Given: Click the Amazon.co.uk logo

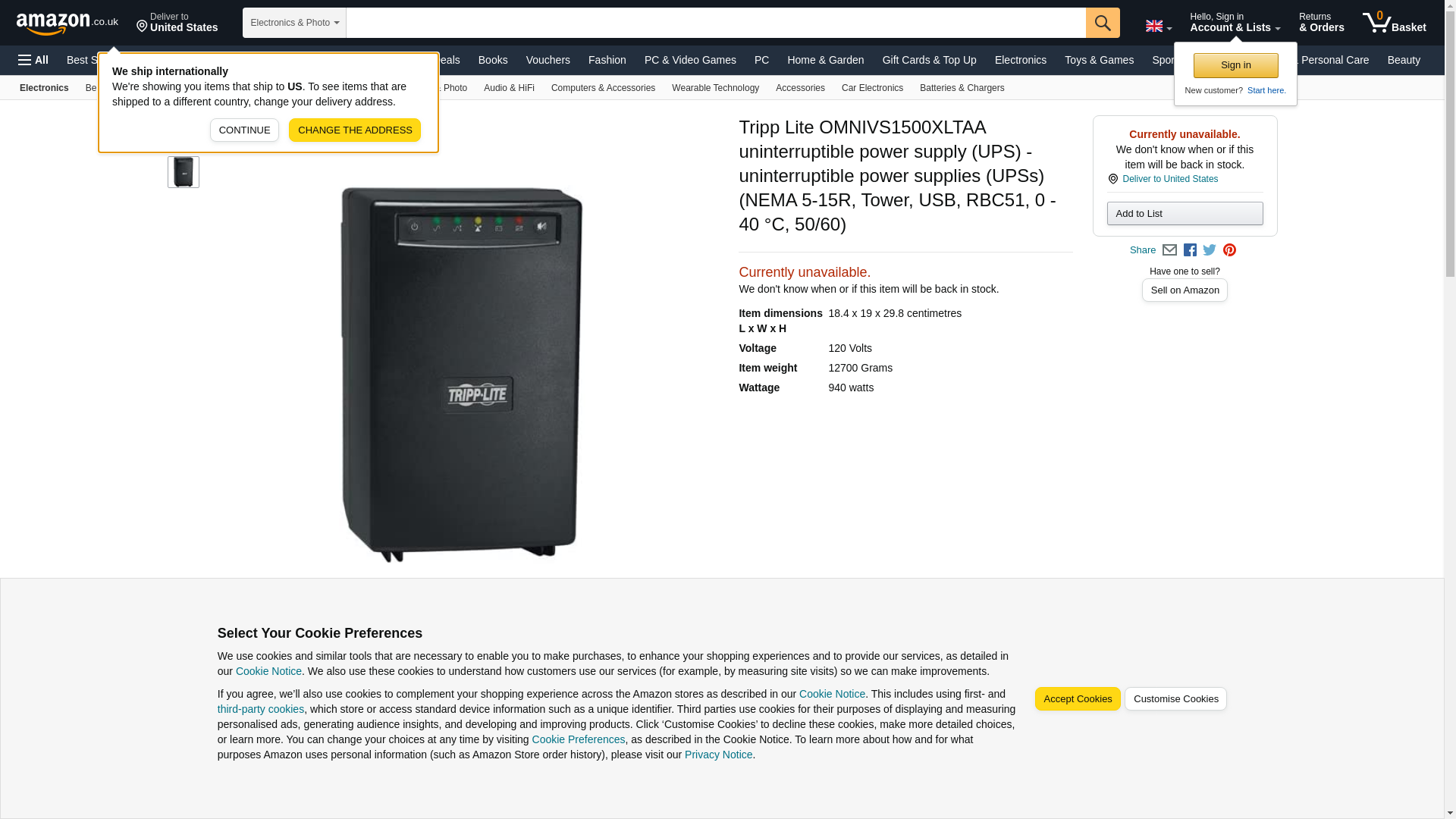Looking at the screenshot, I should tap(67, 23).
